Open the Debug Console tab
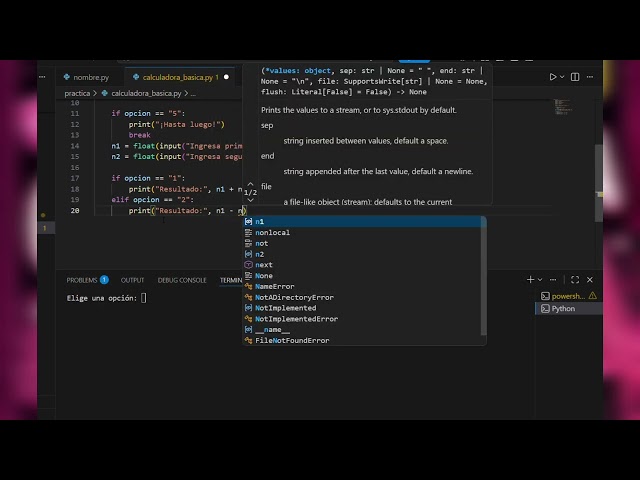Image resolution: width=640 pixels, height=480 pixels. click(182, 280)
